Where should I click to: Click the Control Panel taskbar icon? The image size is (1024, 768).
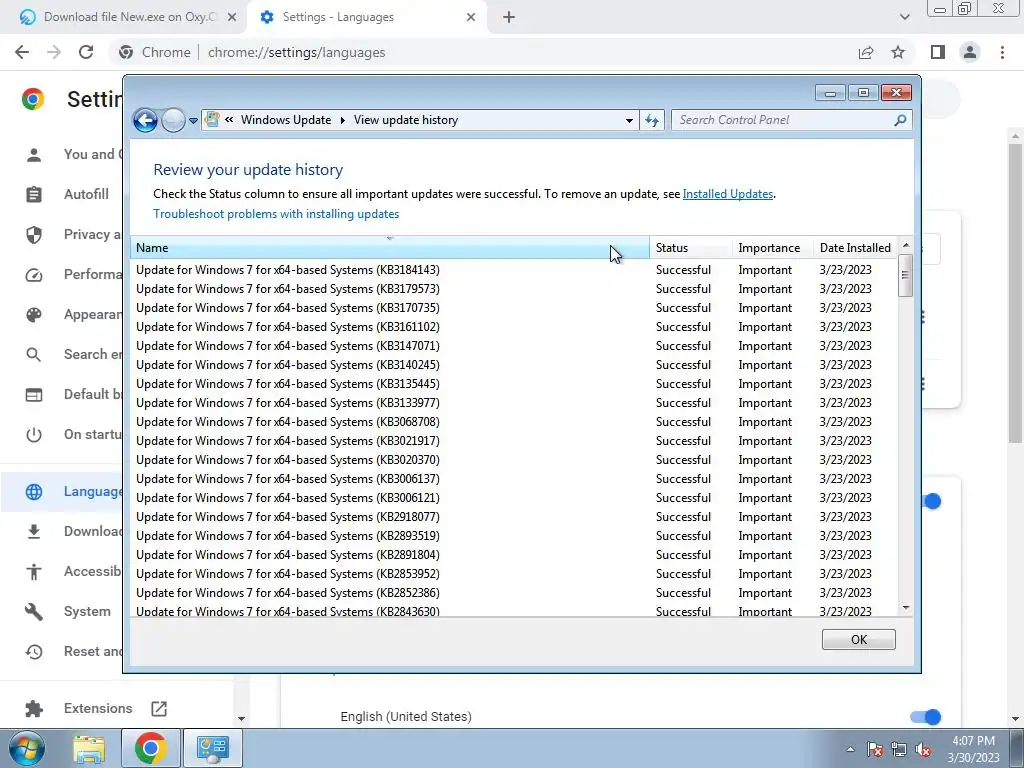coord(212,748)
